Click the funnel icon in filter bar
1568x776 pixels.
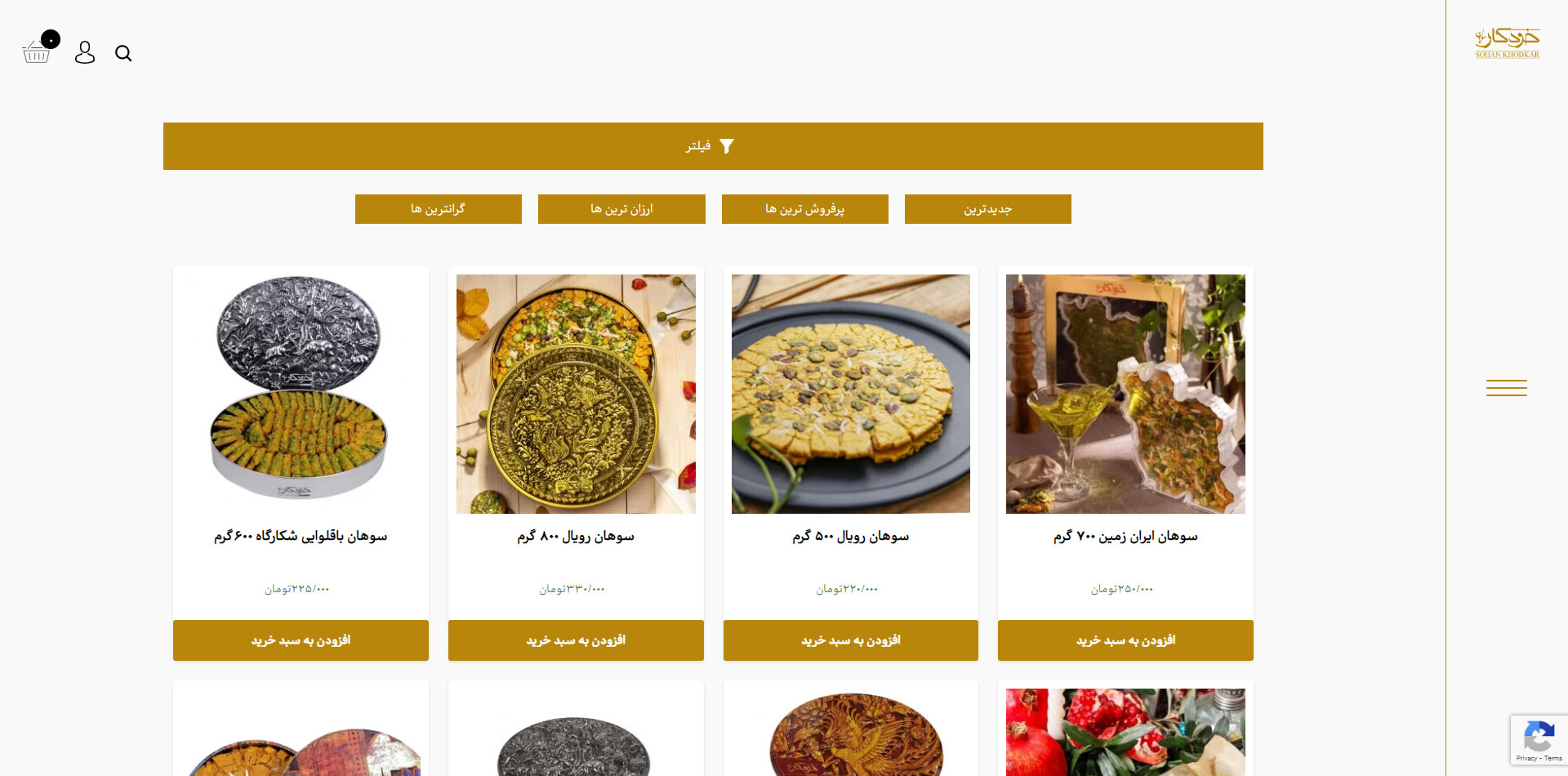726,146
